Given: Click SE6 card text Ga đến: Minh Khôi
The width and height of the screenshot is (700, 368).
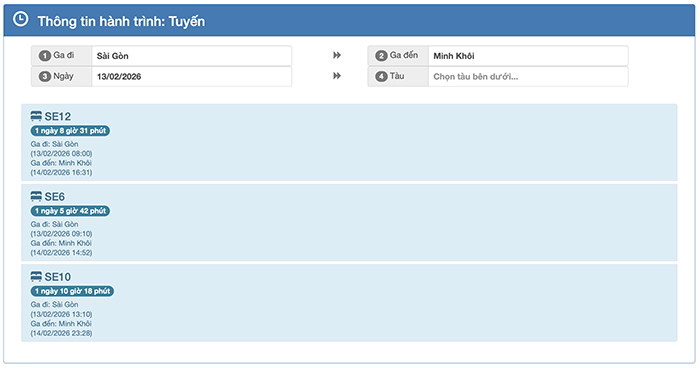Looking at the screenshot, I should pos(61,243).
